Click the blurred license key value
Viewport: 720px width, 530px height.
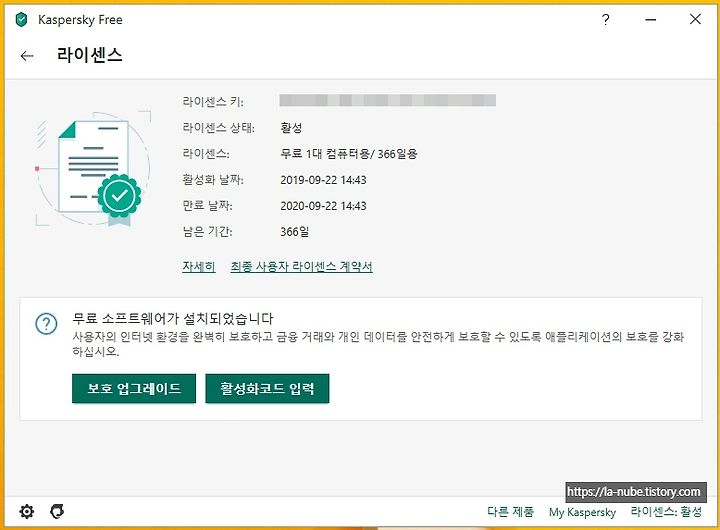[388, 100]
